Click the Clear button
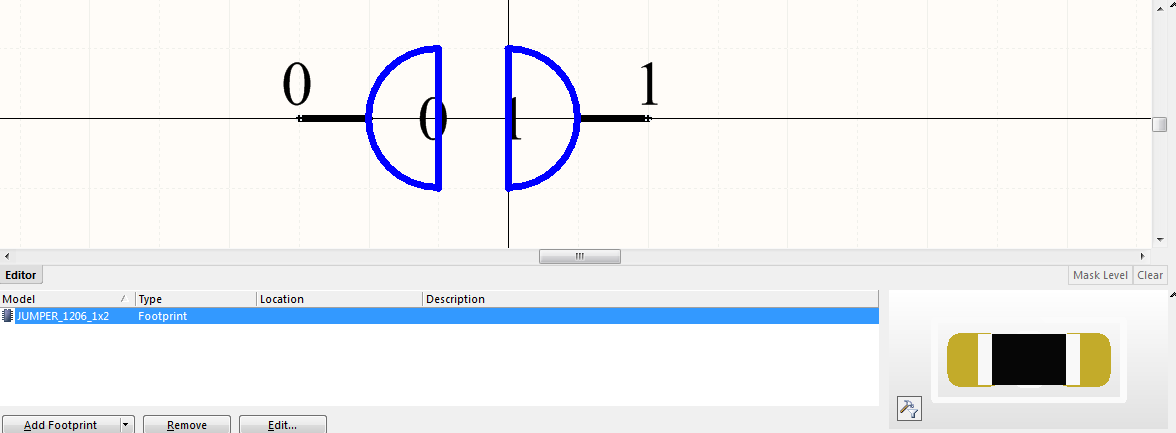This screenshot has height=433, width=1176. click(1150, 275)
